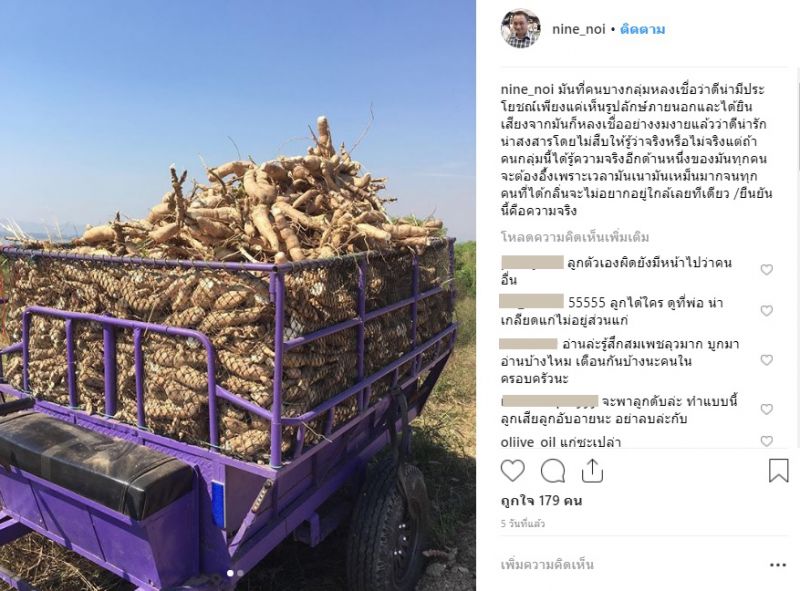Save the post with the bookmark icon

coord(779,471)
